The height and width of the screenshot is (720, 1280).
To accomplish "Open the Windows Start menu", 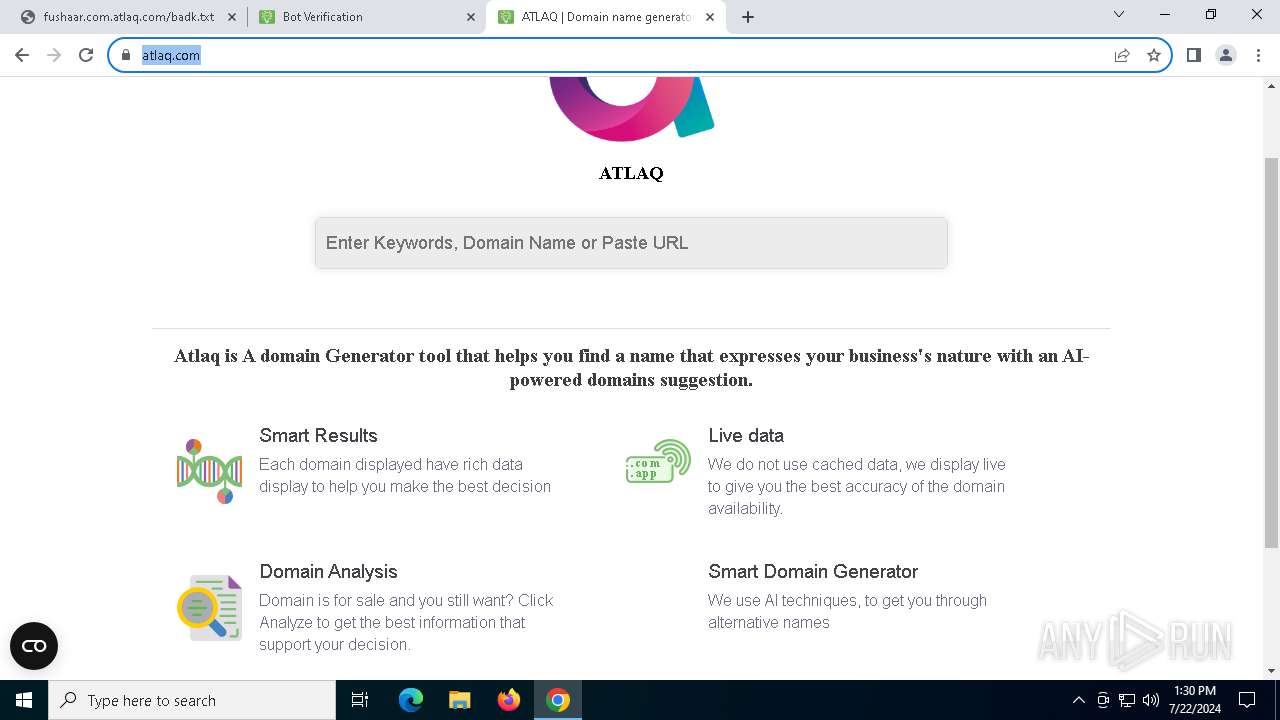I will click(24, 700).
